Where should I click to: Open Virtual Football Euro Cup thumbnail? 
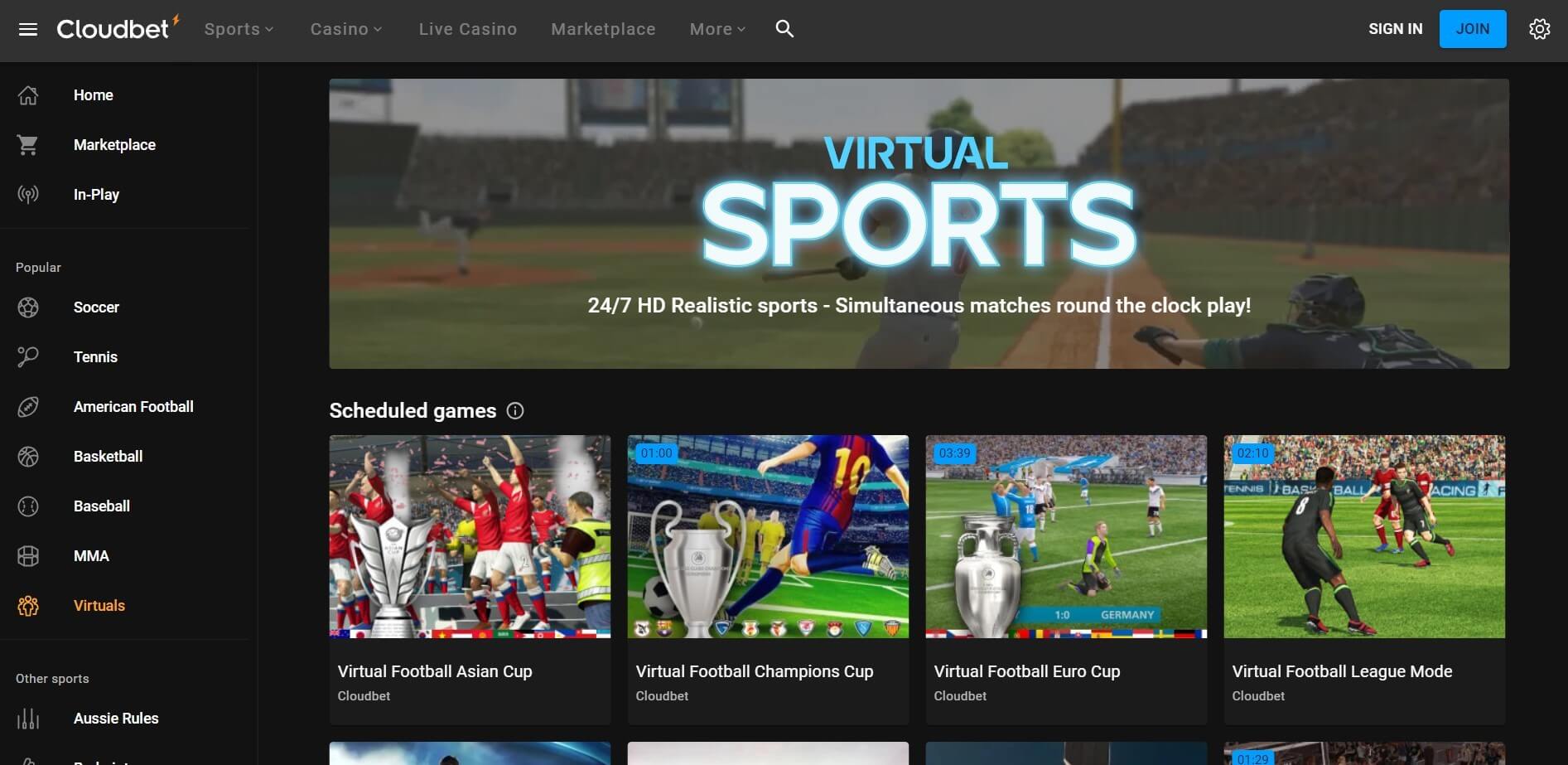coord(1066,537)
